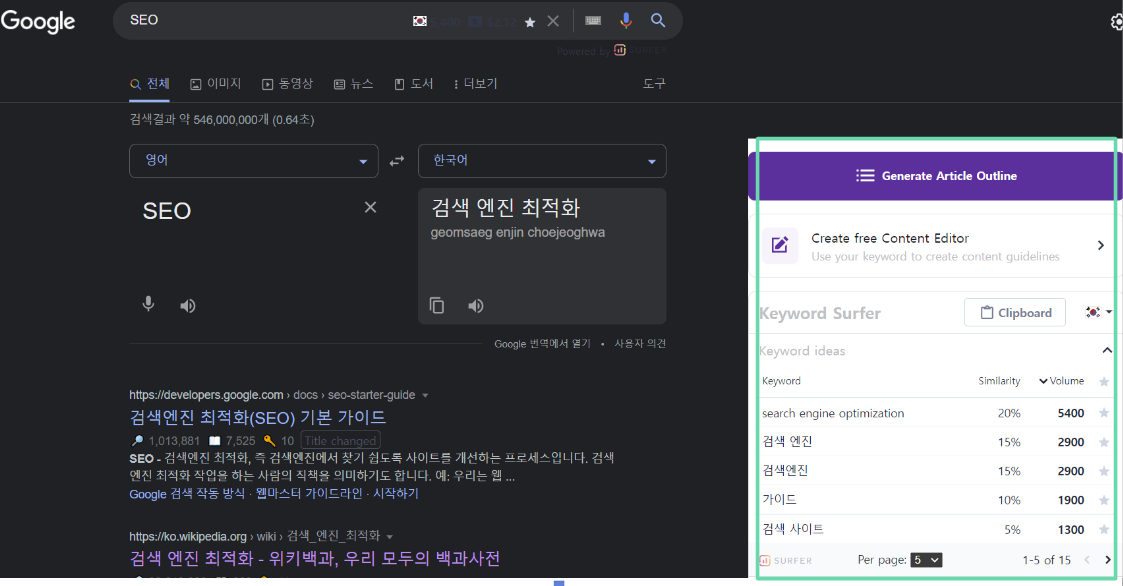Click Generate Article Outline button
This screenshot has height=586, width=1123.
tap(935, 176)
